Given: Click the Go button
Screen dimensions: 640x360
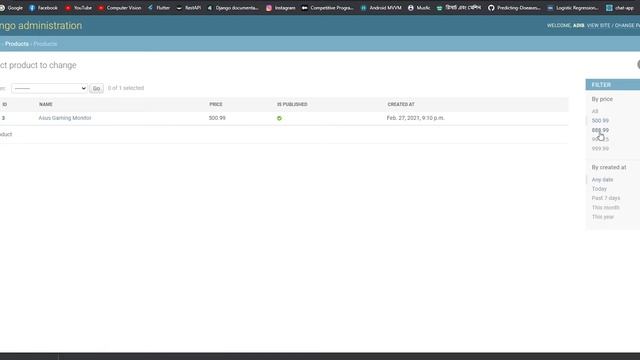Looking at the screenshot, I should (96, 88).
